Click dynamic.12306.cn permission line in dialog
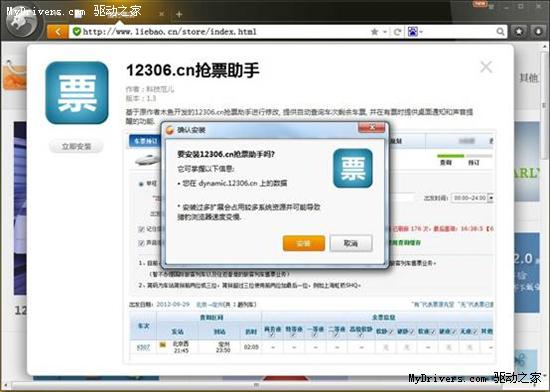The width and height of the screenshot is (550, 392). pos(233,183)
